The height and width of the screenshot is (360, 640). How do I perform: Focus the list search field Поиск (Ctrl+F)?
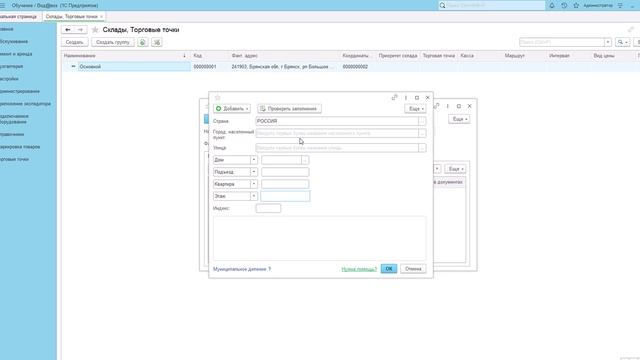[562, 42]
